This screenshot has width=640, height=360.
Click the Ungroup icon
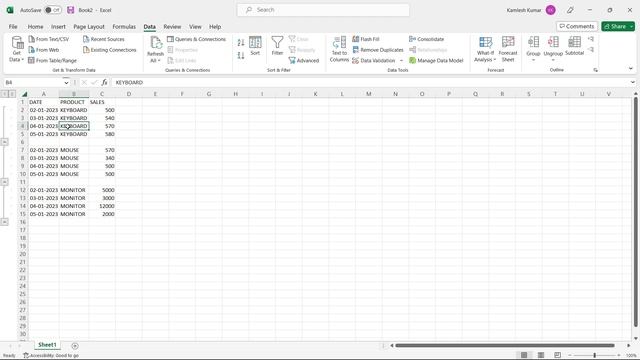(553, 42)
